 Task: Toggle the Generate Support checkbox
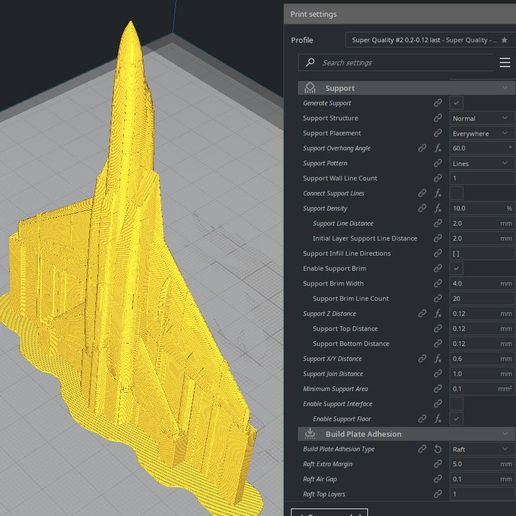tap(456, 103)
